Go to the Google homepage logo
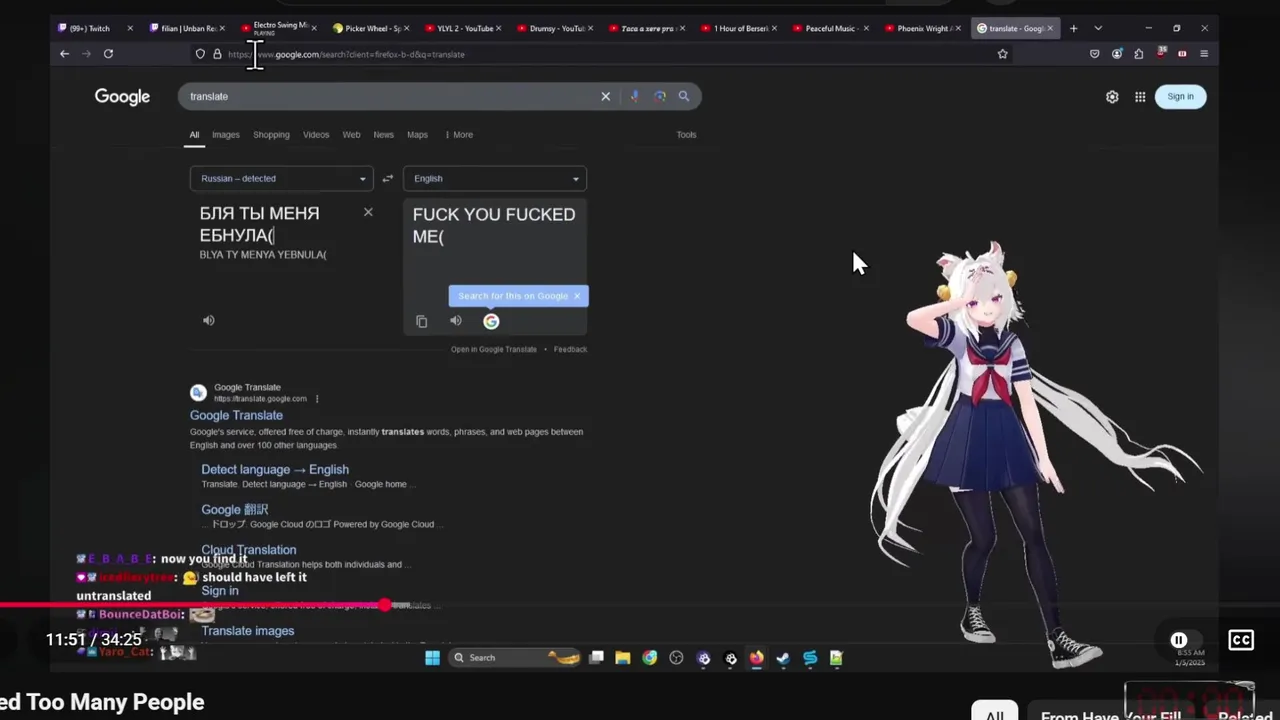The height and width of the screenshot is (720, 1280). 122,97
